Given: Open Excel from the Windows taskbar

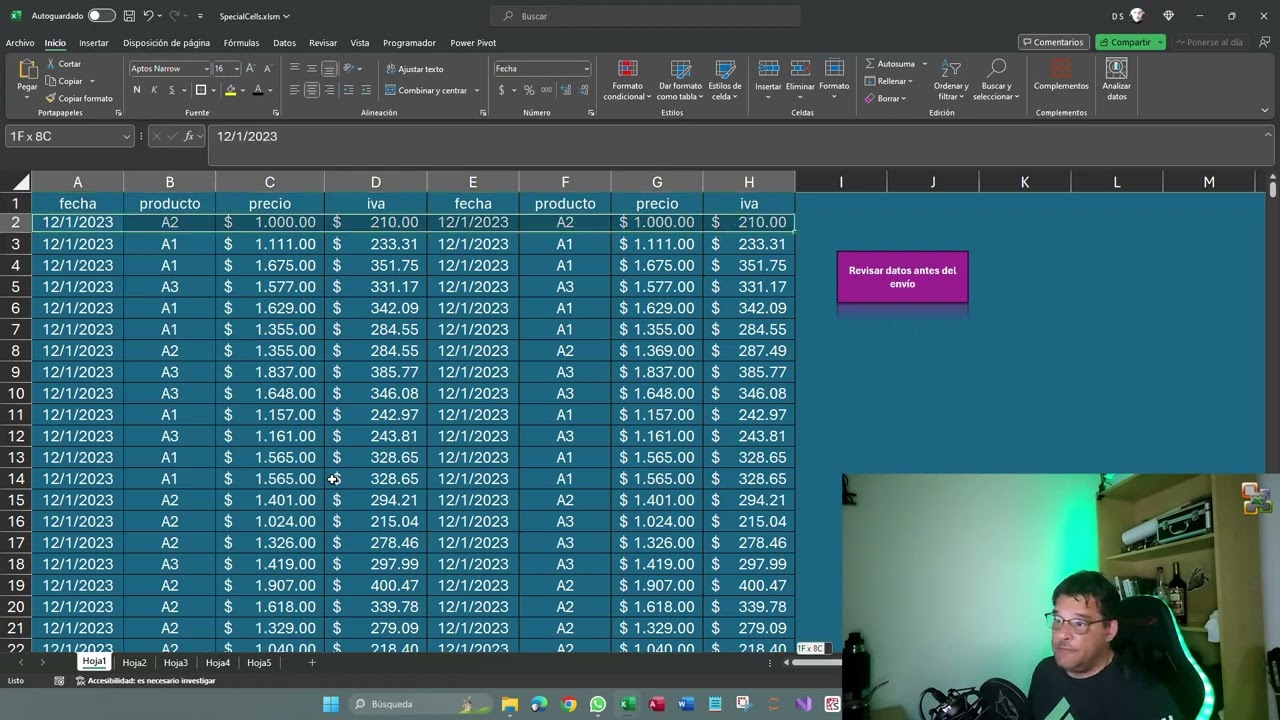Looking at the screenshot, I should (x=627, y=704).
